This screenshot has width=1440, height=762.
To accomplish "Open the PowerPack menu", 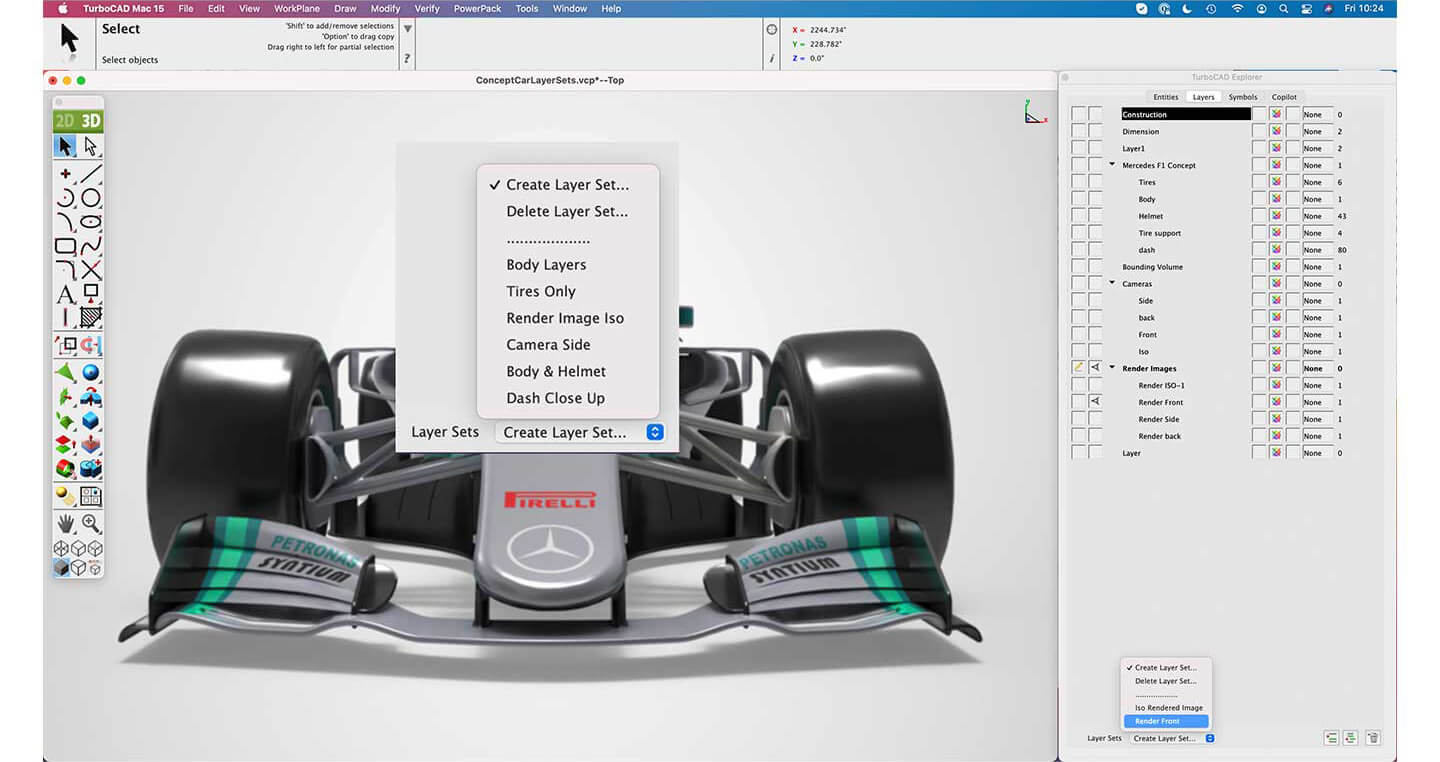I will click(479, 8).
